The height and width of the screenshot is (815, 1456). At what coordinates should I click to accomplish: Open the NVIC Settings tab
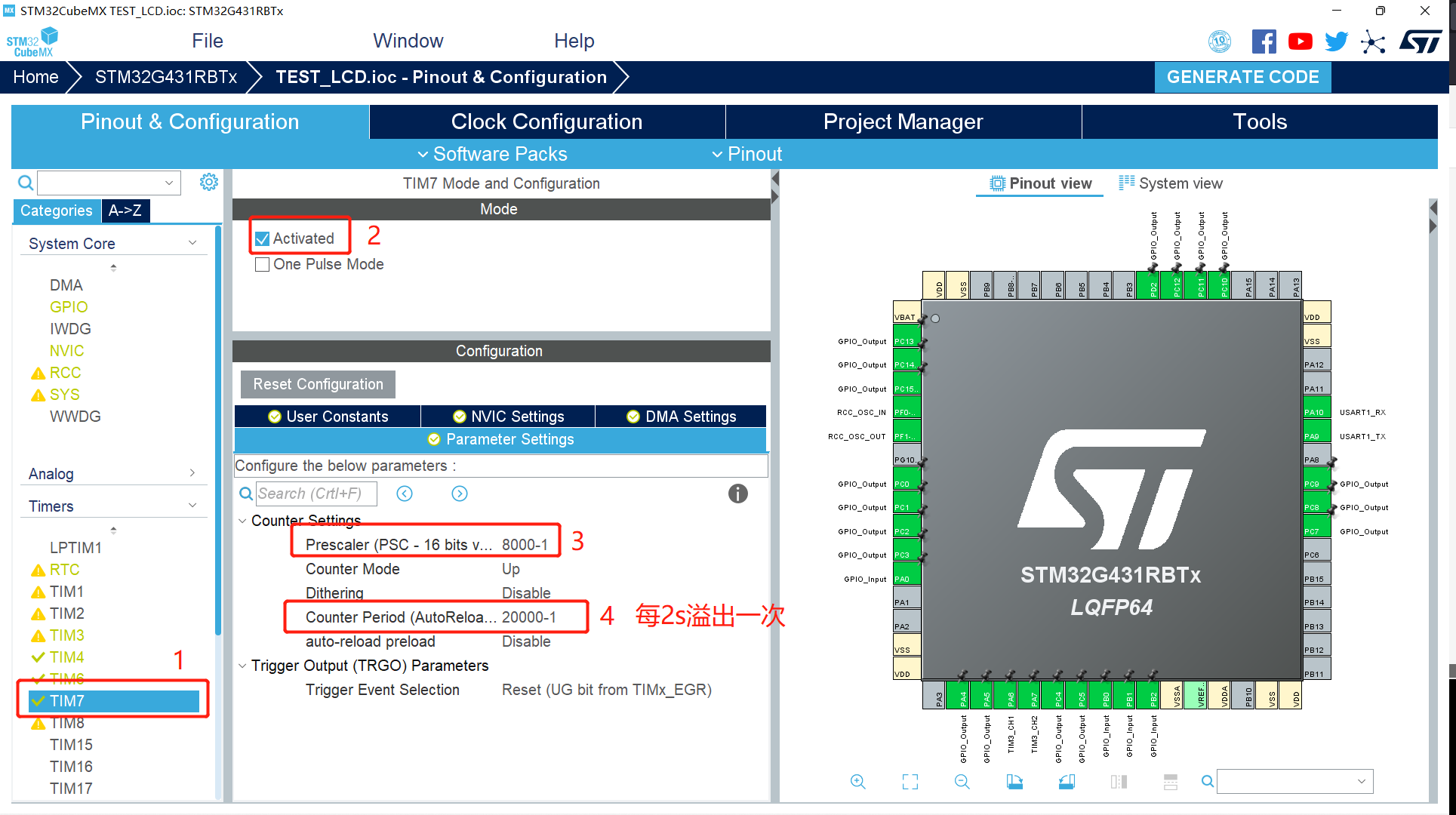tap(508, 417)
